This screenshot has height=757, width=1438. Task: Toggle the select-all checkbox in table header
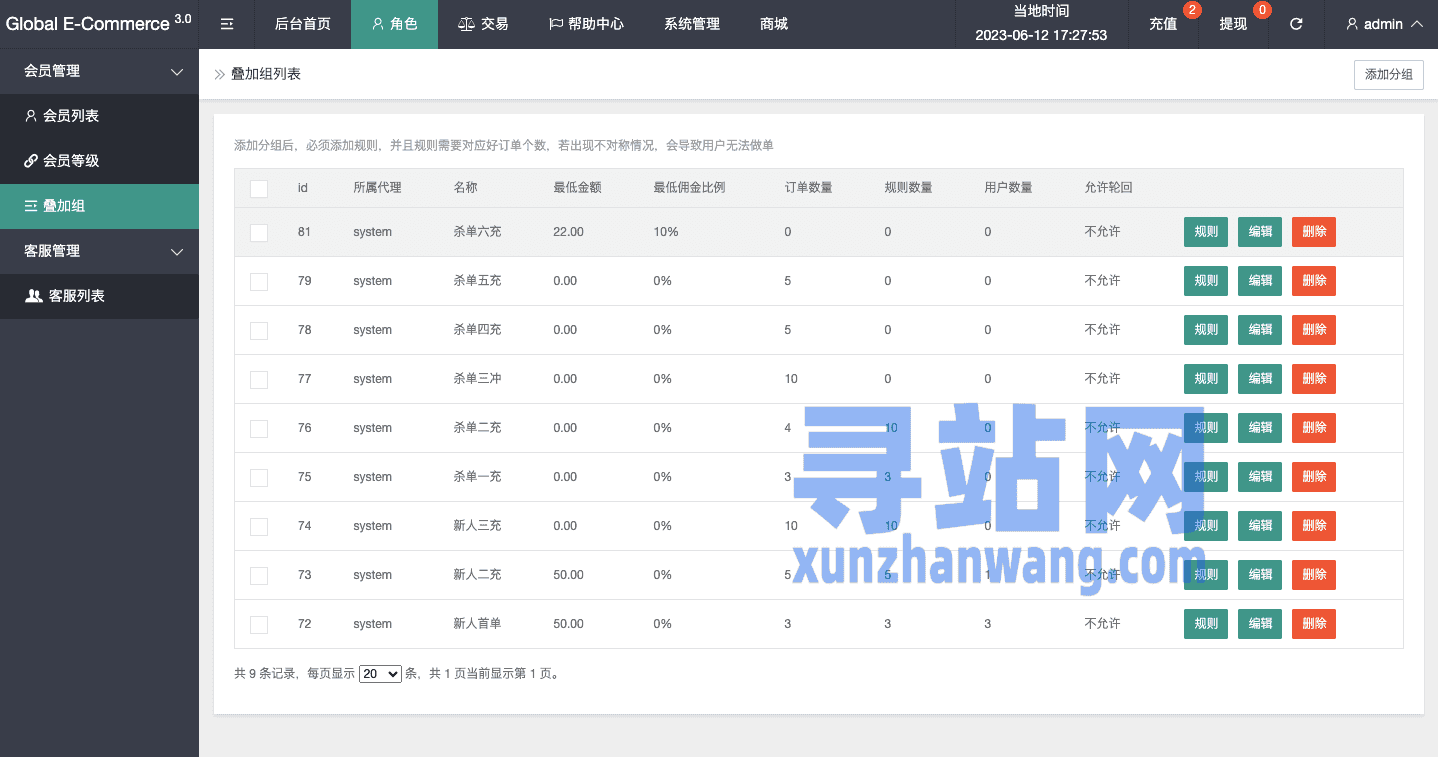pos(259,188)
